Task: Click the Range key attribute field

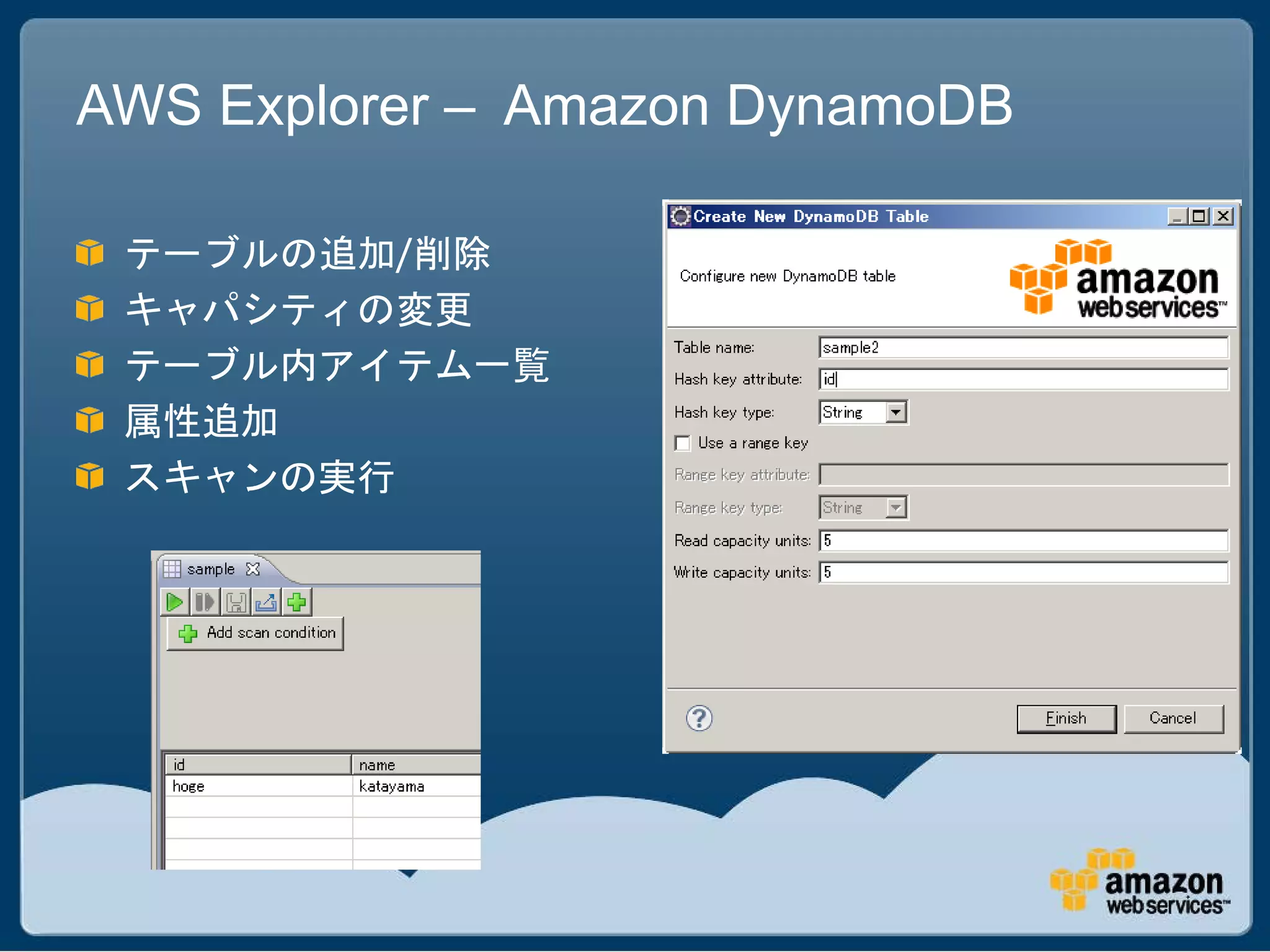Action: pos(1023,475)
